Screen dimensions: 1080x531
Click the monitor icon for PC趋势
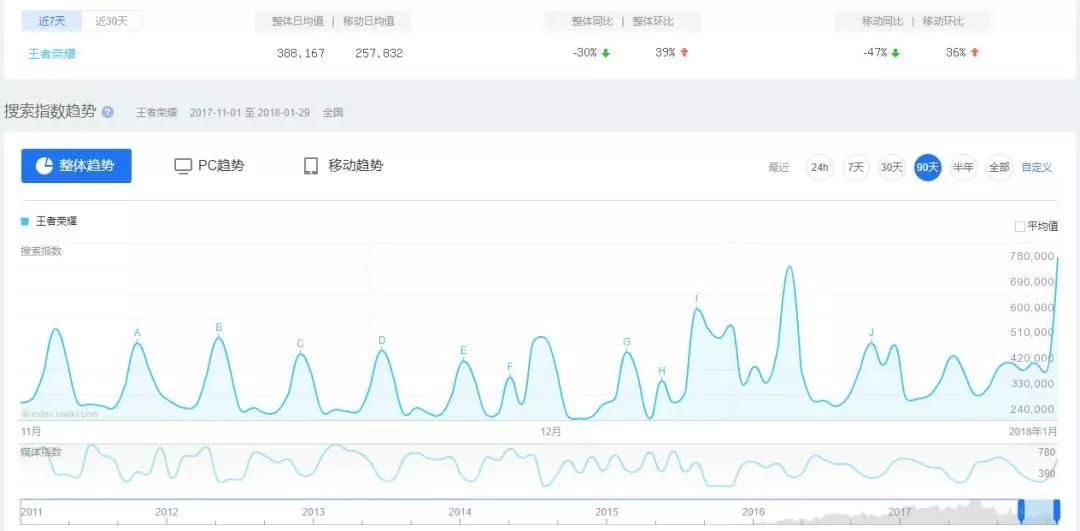click(183, 166)
